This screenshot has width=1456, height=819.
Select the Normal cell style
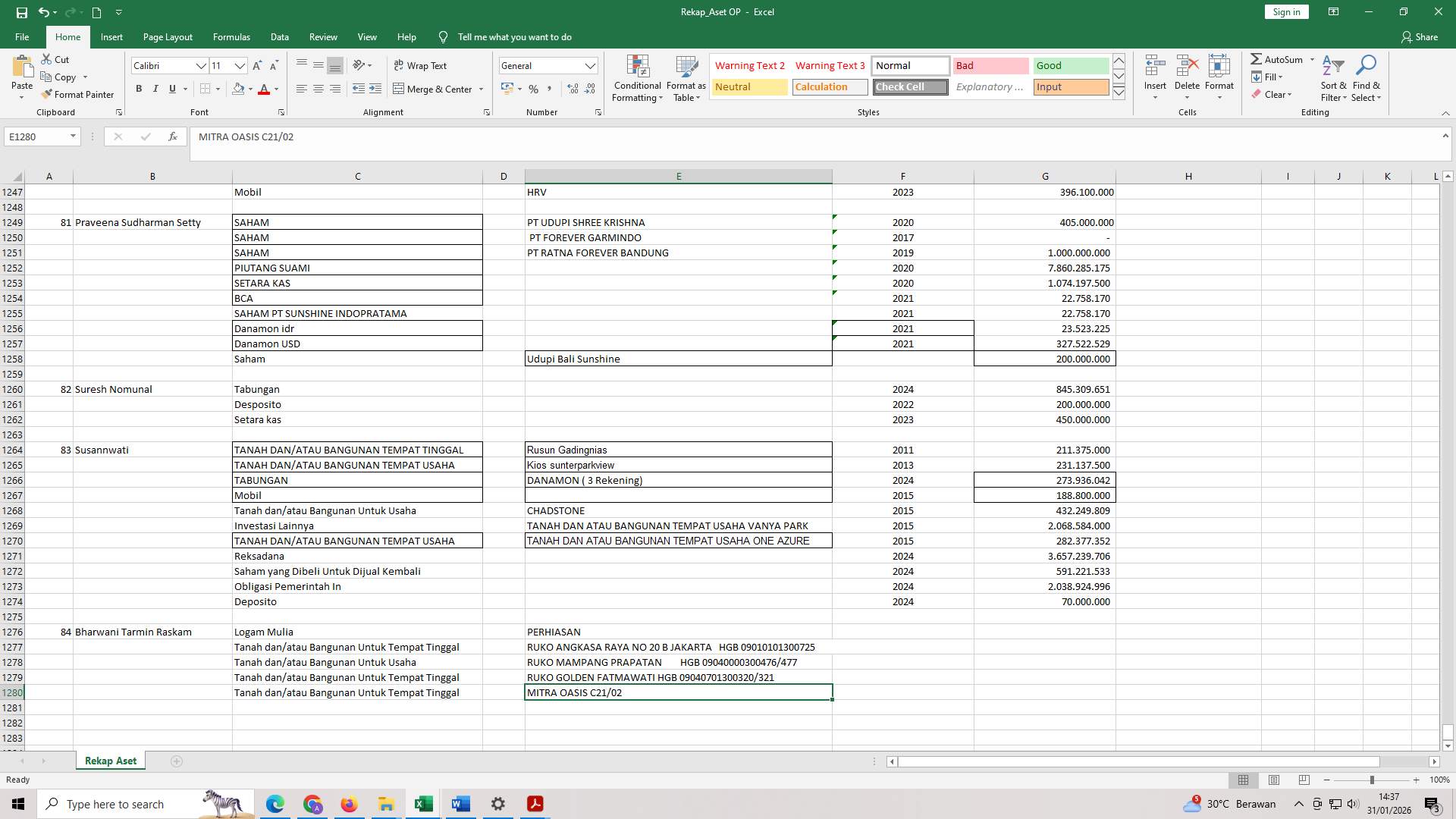point(910,65)
